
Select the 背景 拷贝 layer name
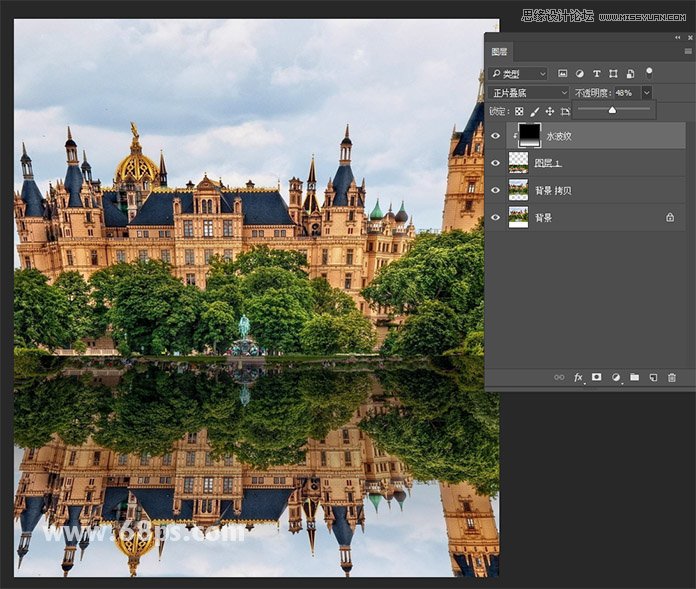[x=554, y=190]
